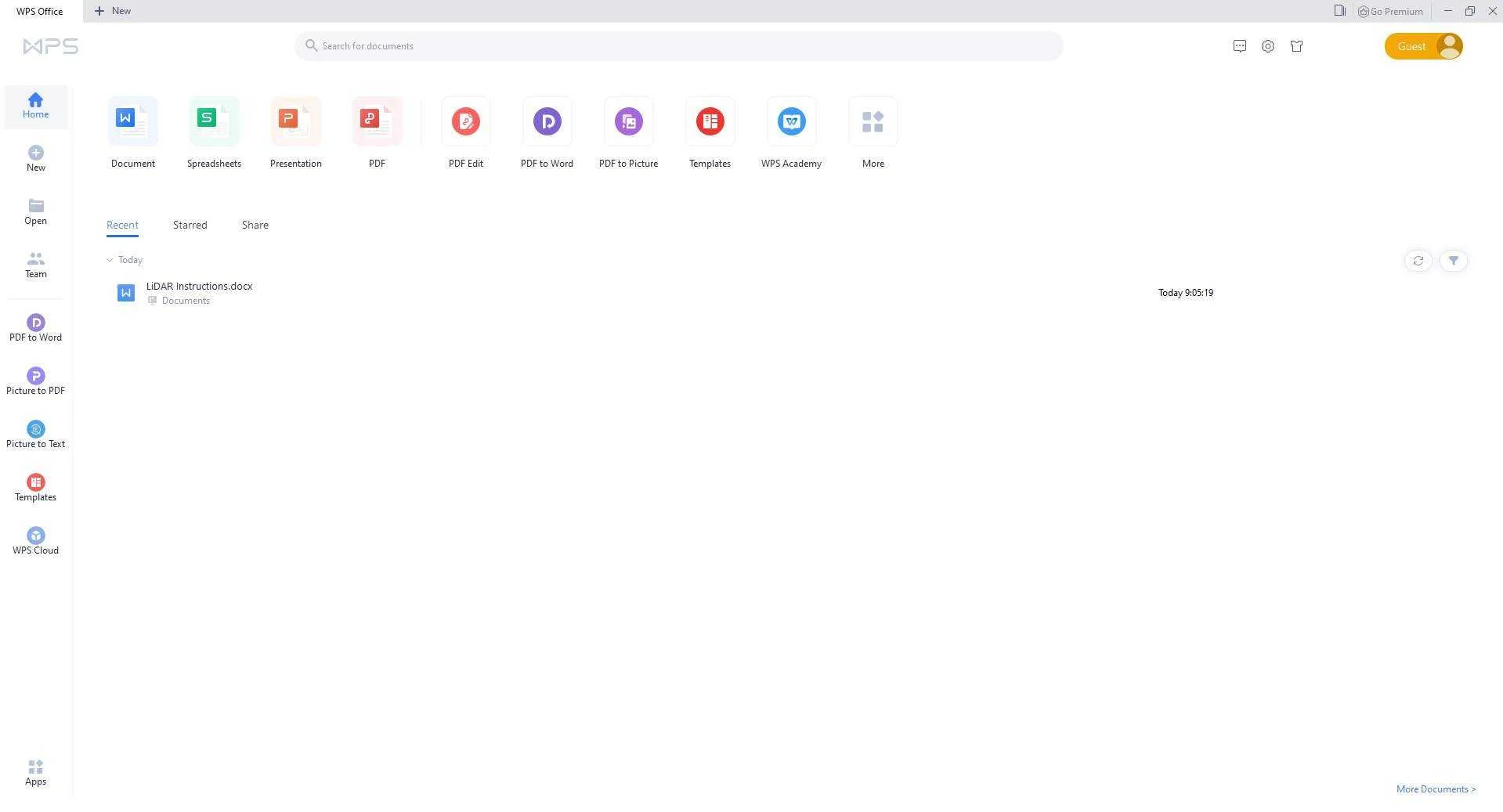
Task: Launch Picture to PDF from the sidebar
Action: [x=35, y=382]
